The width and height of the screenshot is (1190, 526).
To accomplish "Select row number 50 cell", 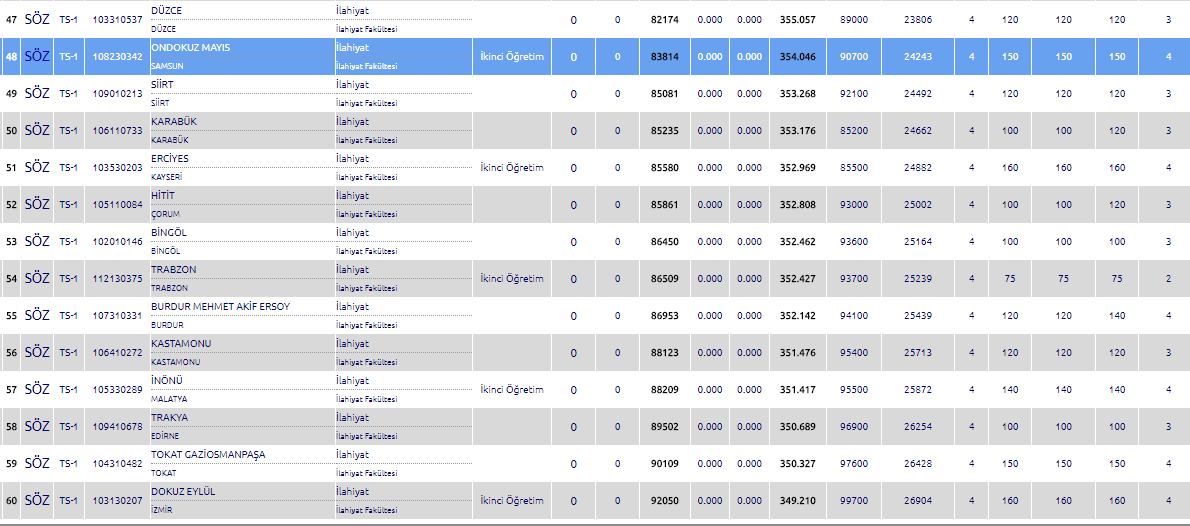I will [x=11, y=131].
